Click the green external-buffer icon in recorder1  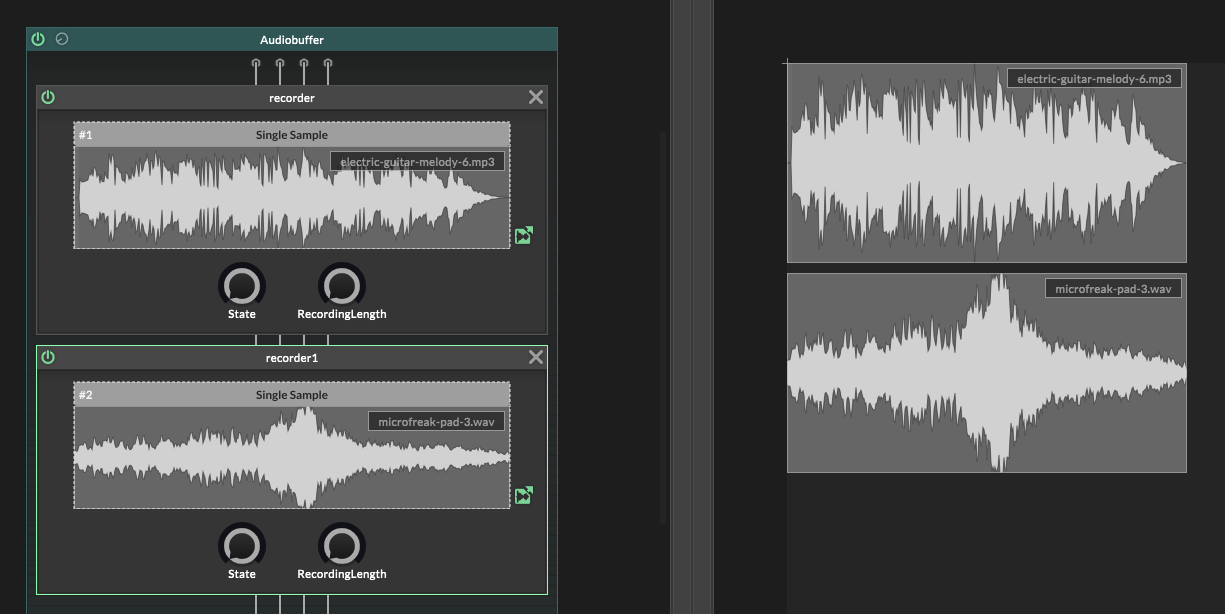pyautogui.click(x=524, y=496)
